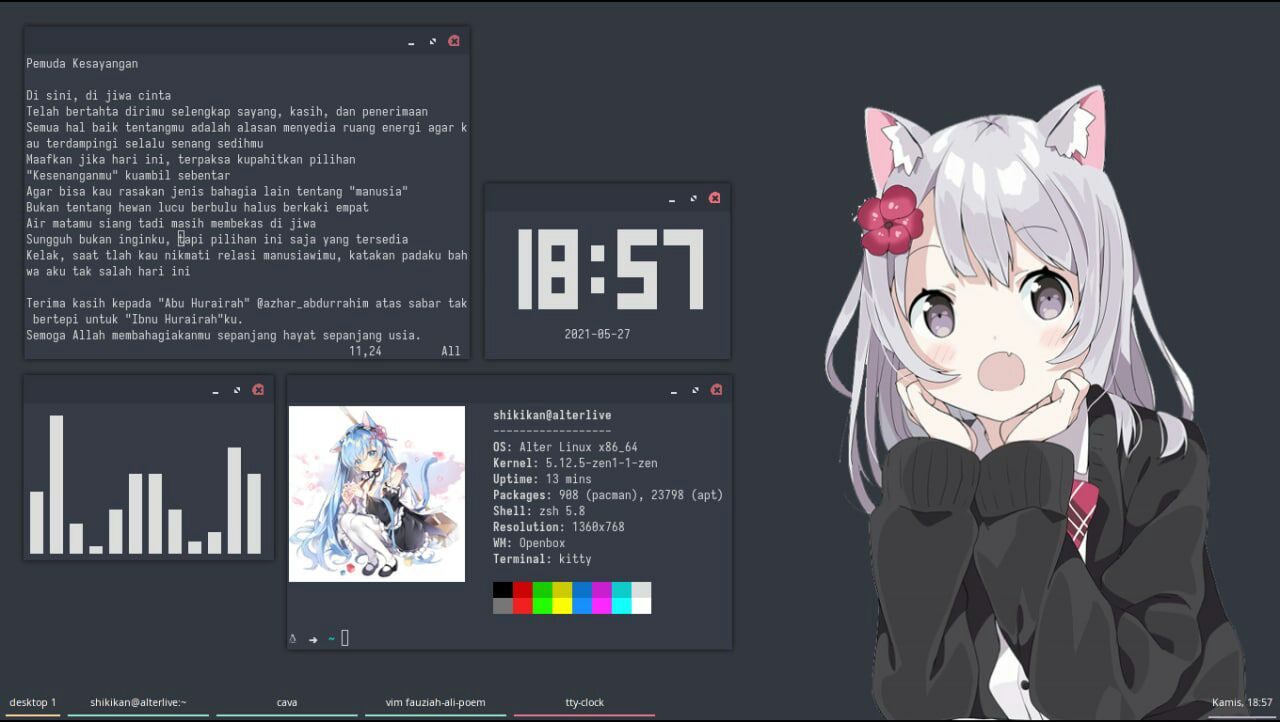Click the Resolution: 1360x768 line
The image size is (1280, 722).
click(x=559, y=527)
